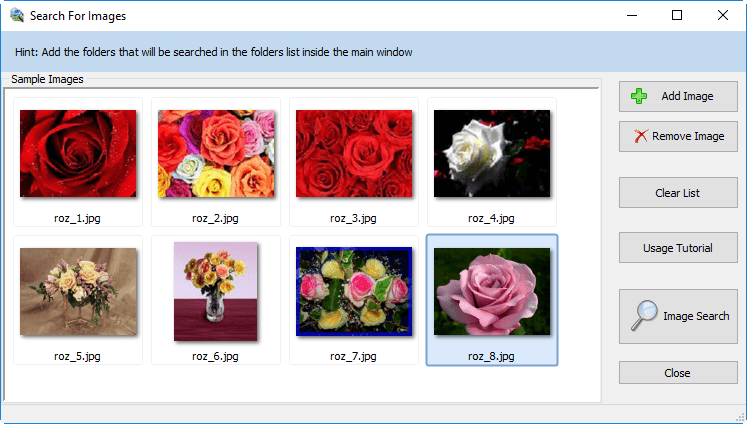This screenshot has height=424, width=747.
Task: Select the roz_8.jpg pink rose thumbnail
Action: pos(492,291)
